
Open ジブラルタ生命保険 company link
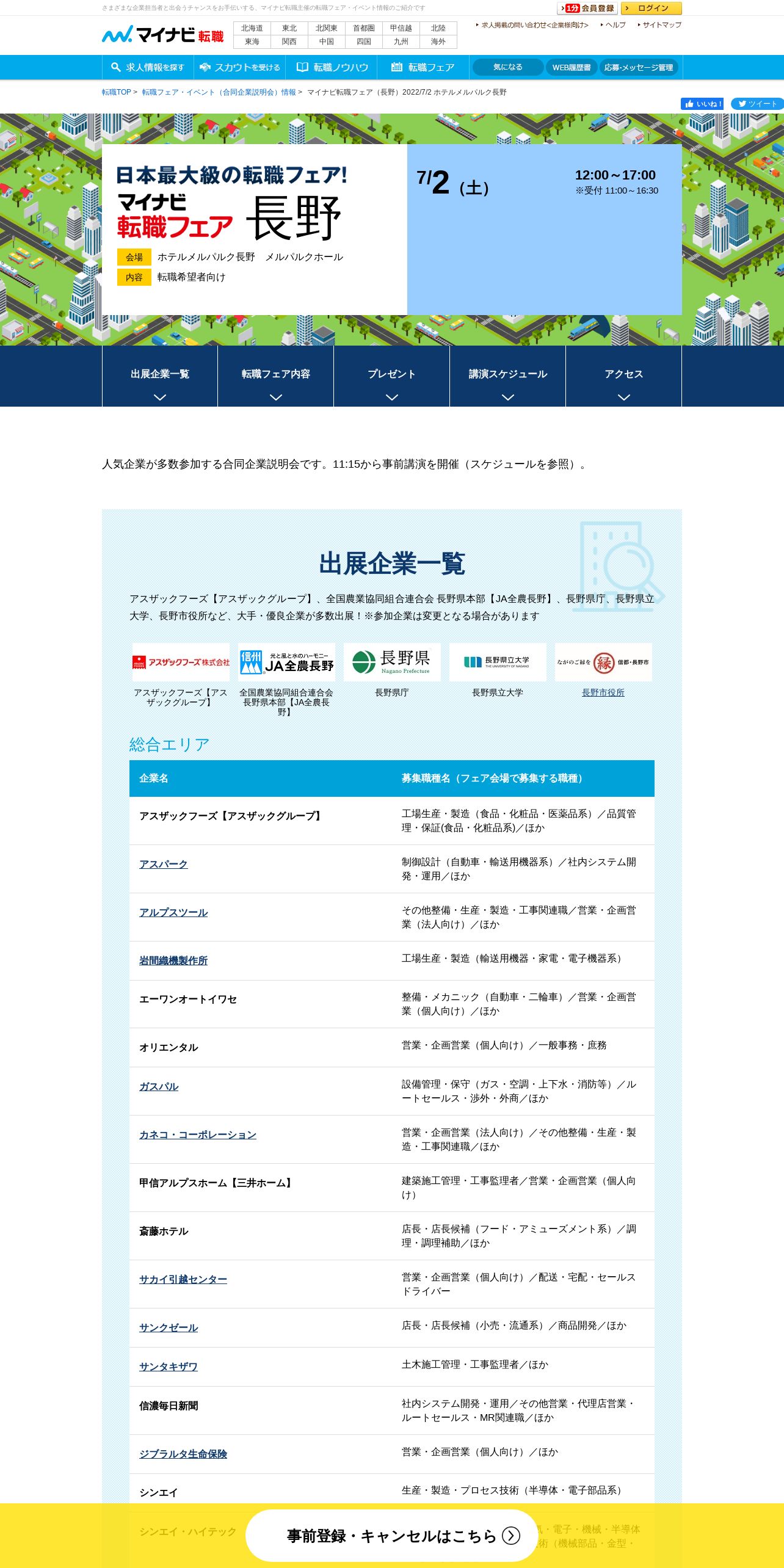pos(183,1454)
